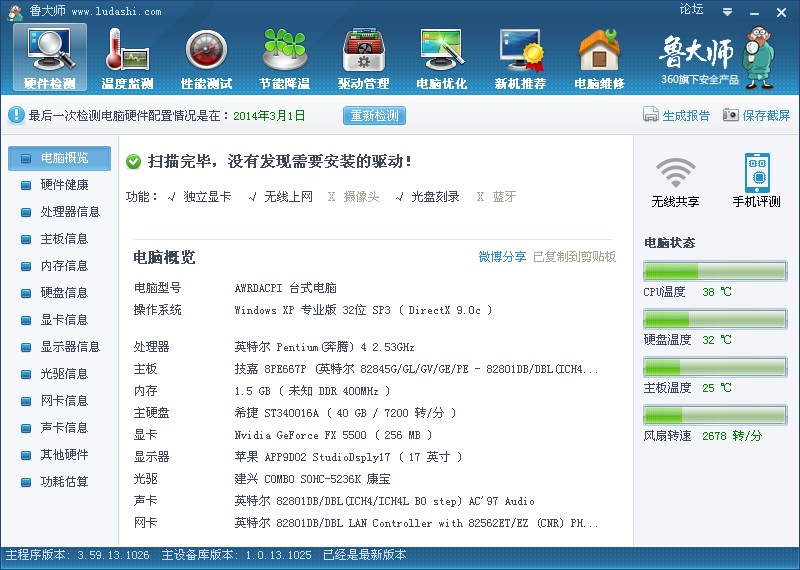This screenshot has height=570, width=800.
Task: Open the 新机推荐 new machine recommendation icon
Action: click(520, 55)
